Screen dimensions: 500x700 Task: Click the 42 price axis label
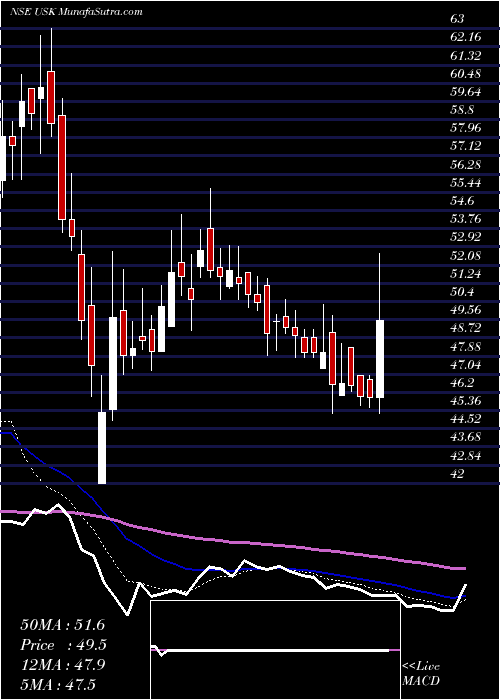point(458,474)
